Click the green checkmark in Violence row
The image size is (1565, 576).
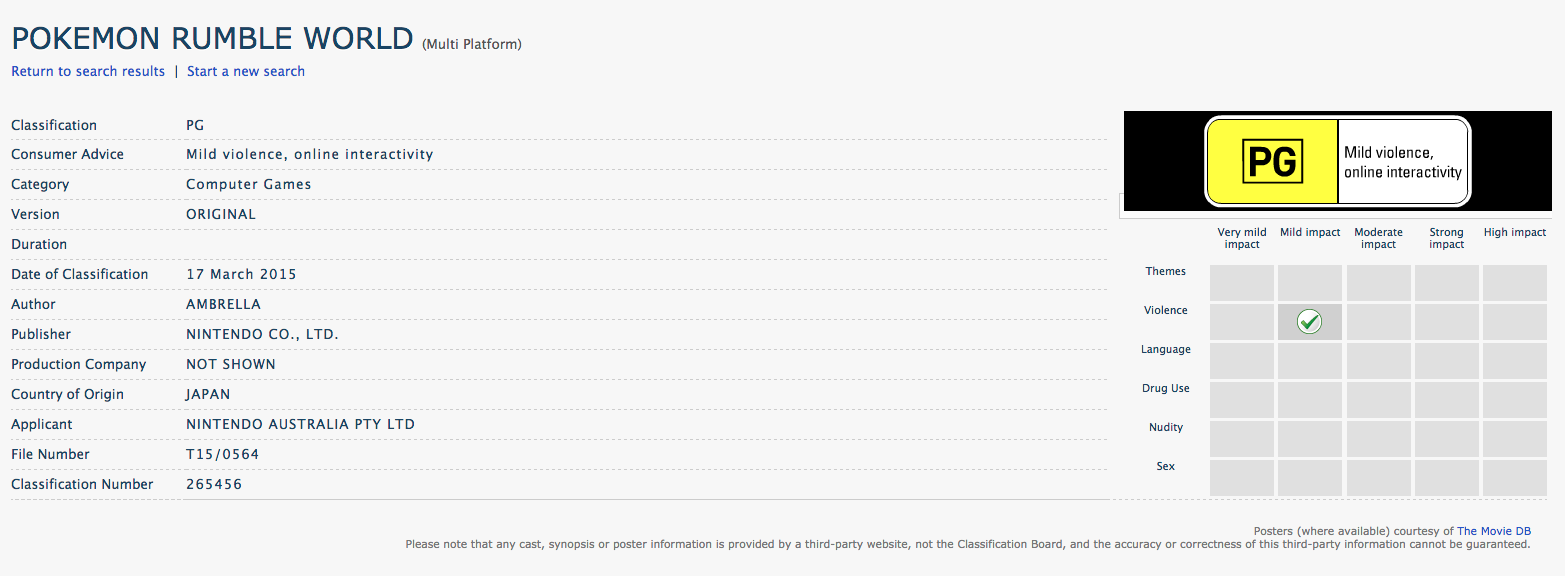[x=1309, y=321]
